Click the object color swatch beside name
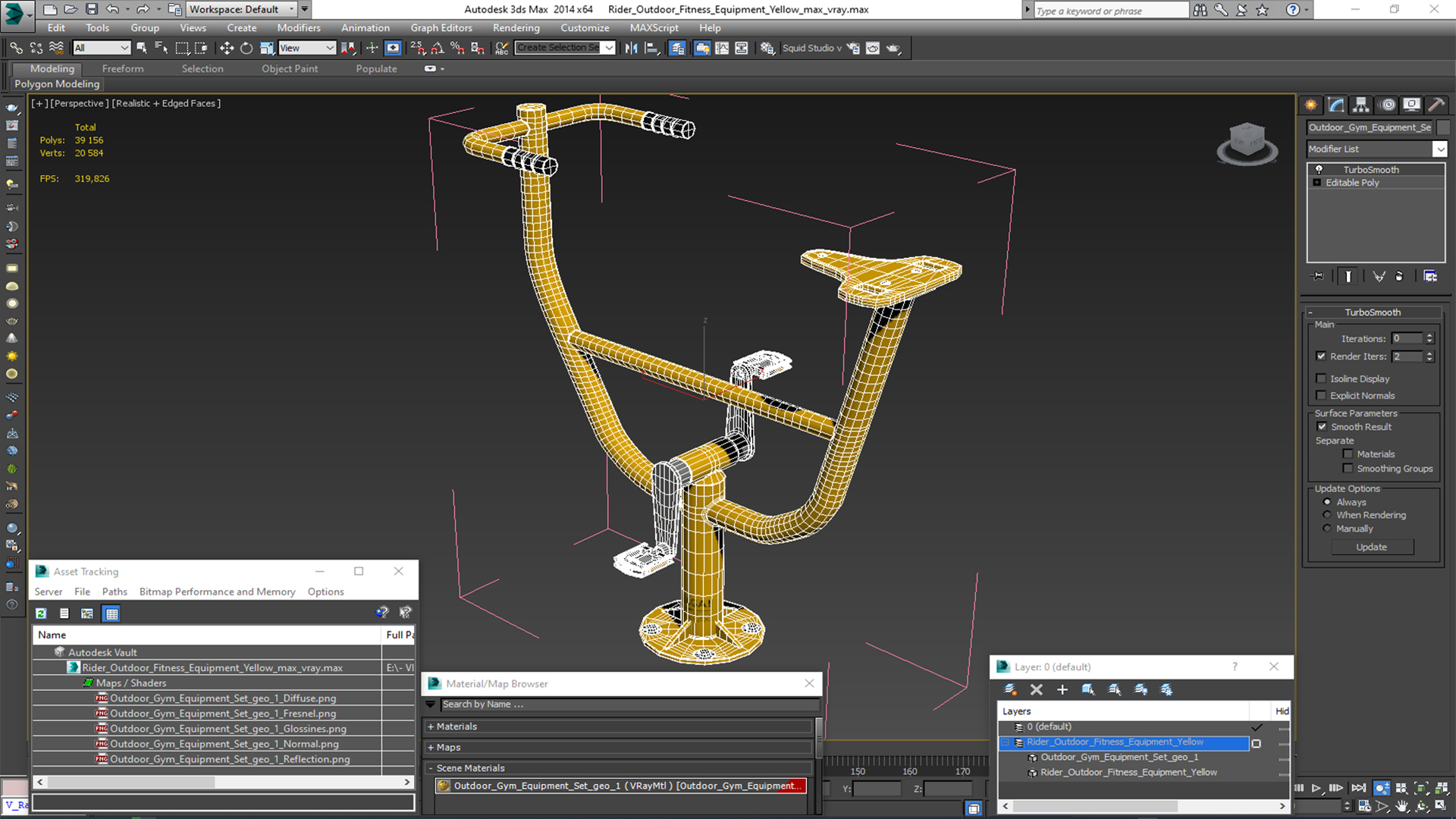Viewport: 1456px width, 819px height. tap(1443, 127)
